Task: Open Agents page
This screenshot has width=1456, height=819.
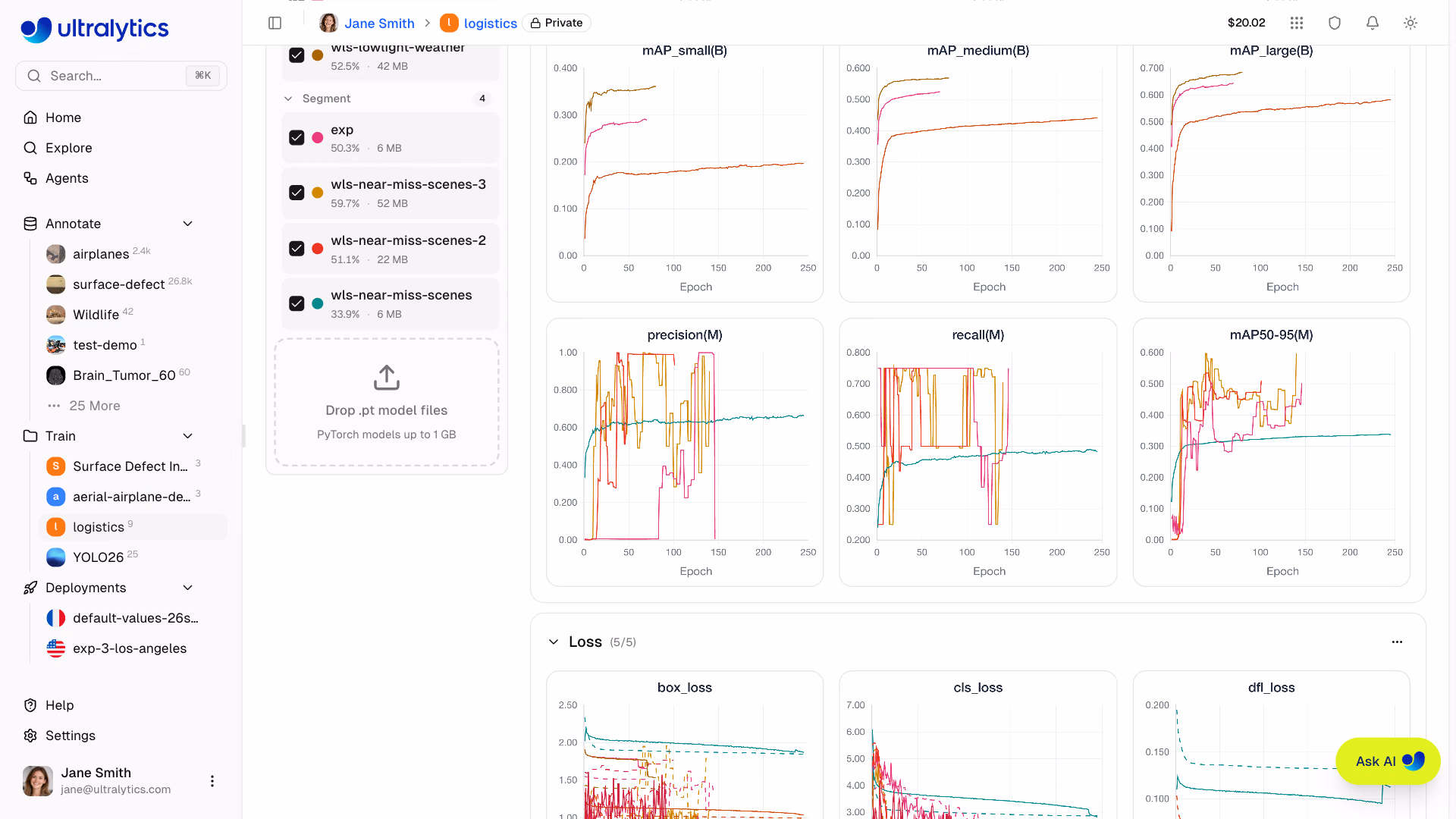Action: [x=67, y=178]
